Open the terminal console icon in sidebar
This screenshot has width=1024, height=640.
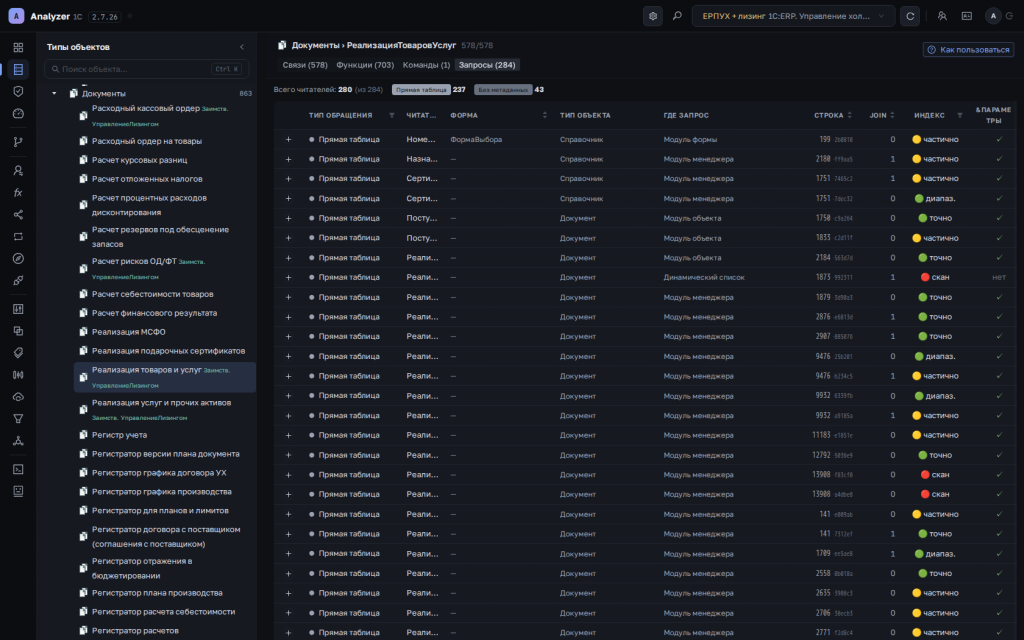pyautogui.click(x=18, y=469)
